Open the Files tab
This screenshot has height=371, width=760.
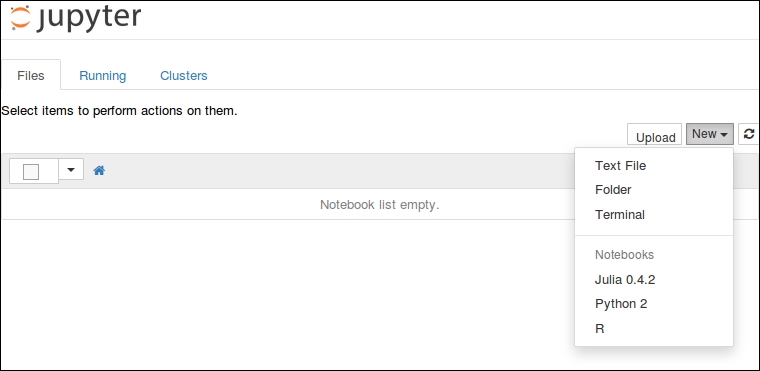click(31, 76)
